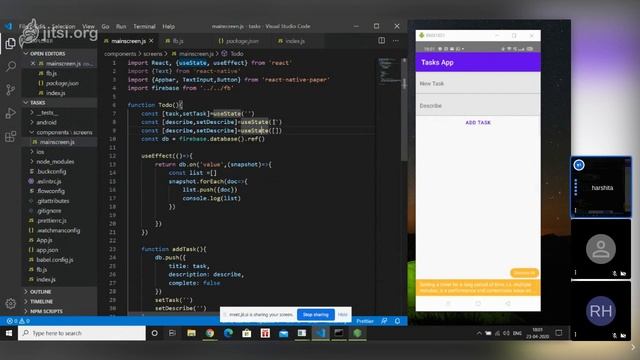Viewport: 640px width, 360px height.
Task: Click Hide in the screen share bar
Action: coord(342,314)
